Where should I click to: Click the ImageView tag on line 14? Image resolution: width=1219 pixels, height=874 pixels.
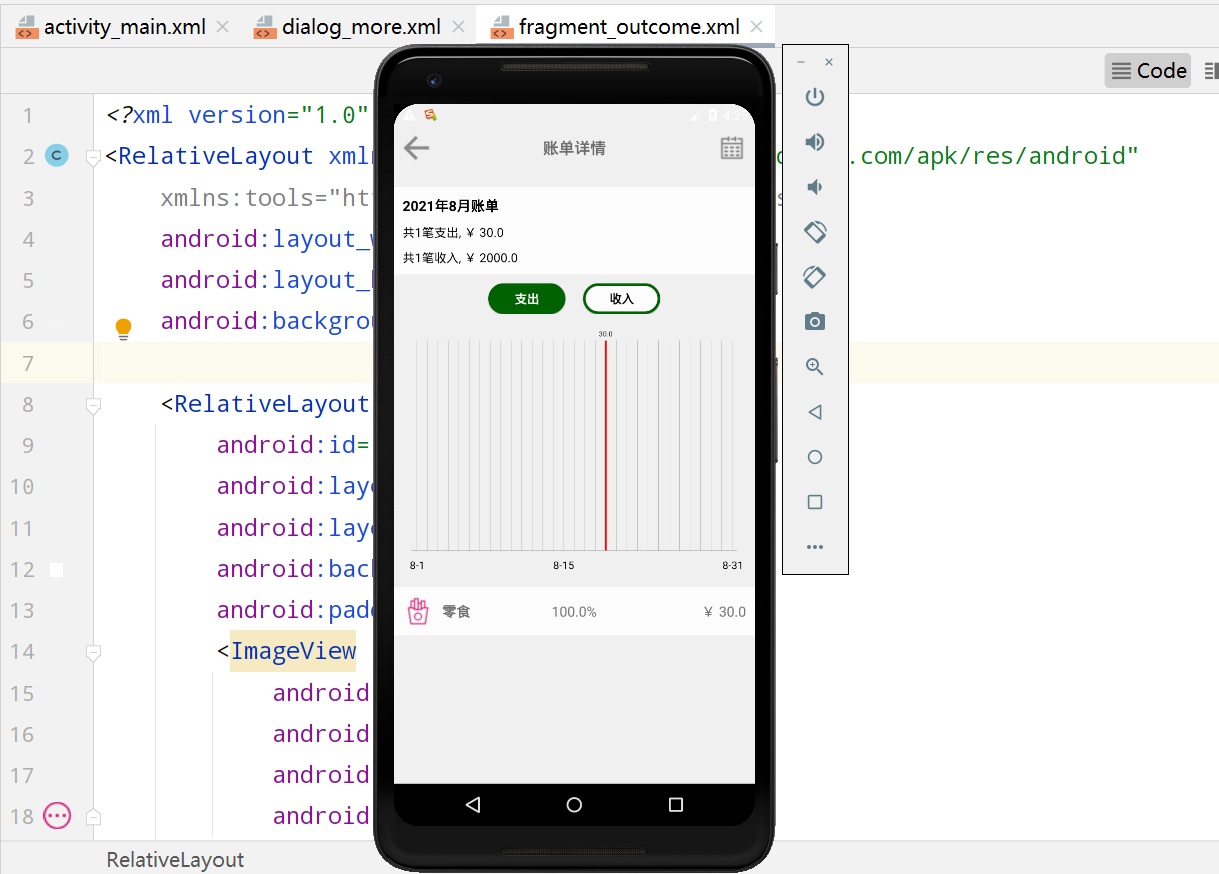(293, 652)
